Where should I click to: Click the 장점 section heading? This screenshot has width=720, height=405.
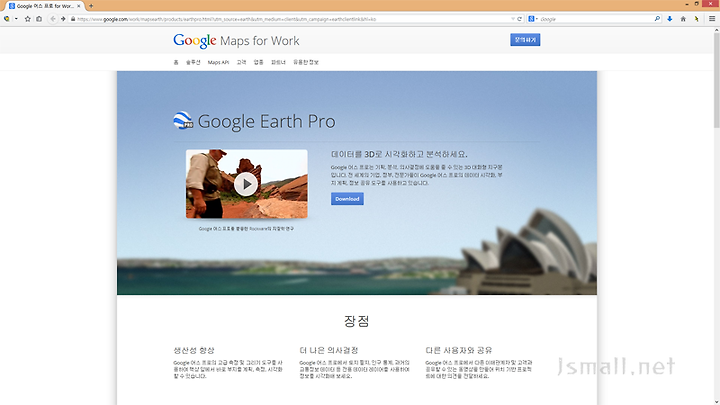357,321
